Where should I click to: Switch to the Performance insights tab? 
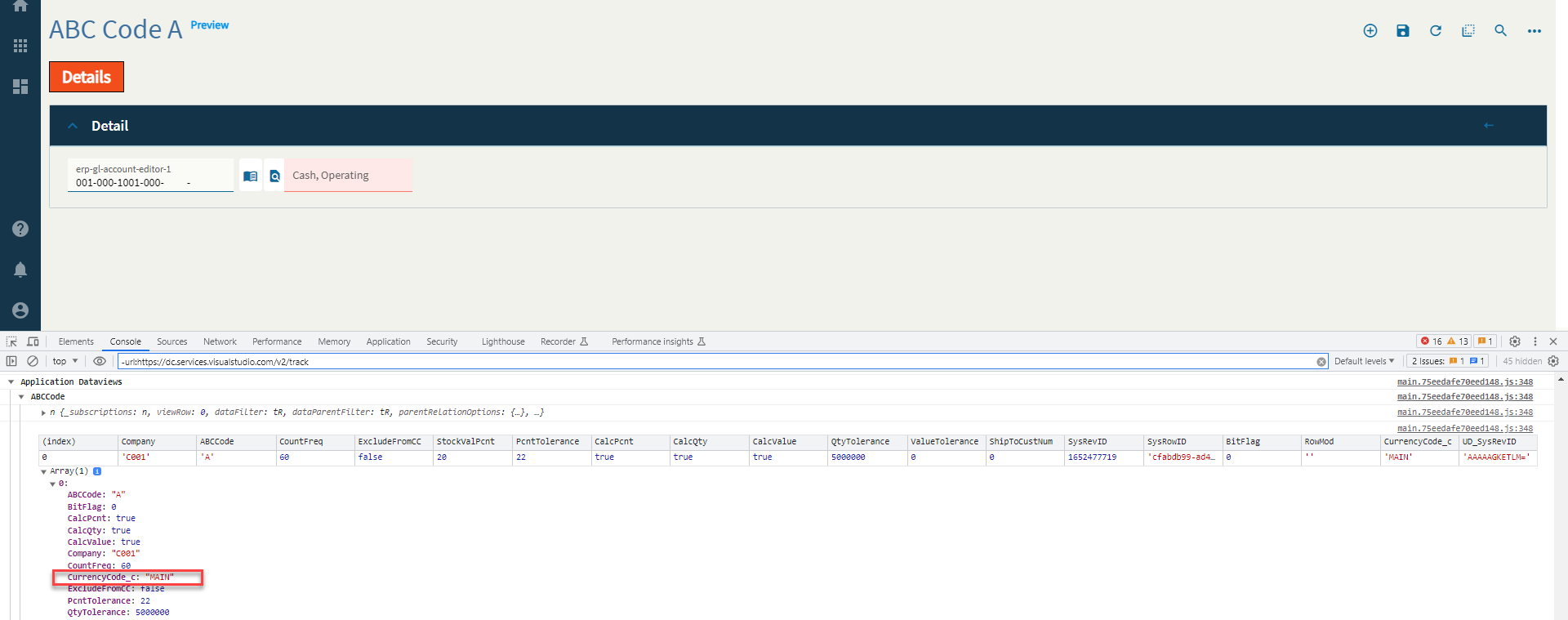coord(658,341)
